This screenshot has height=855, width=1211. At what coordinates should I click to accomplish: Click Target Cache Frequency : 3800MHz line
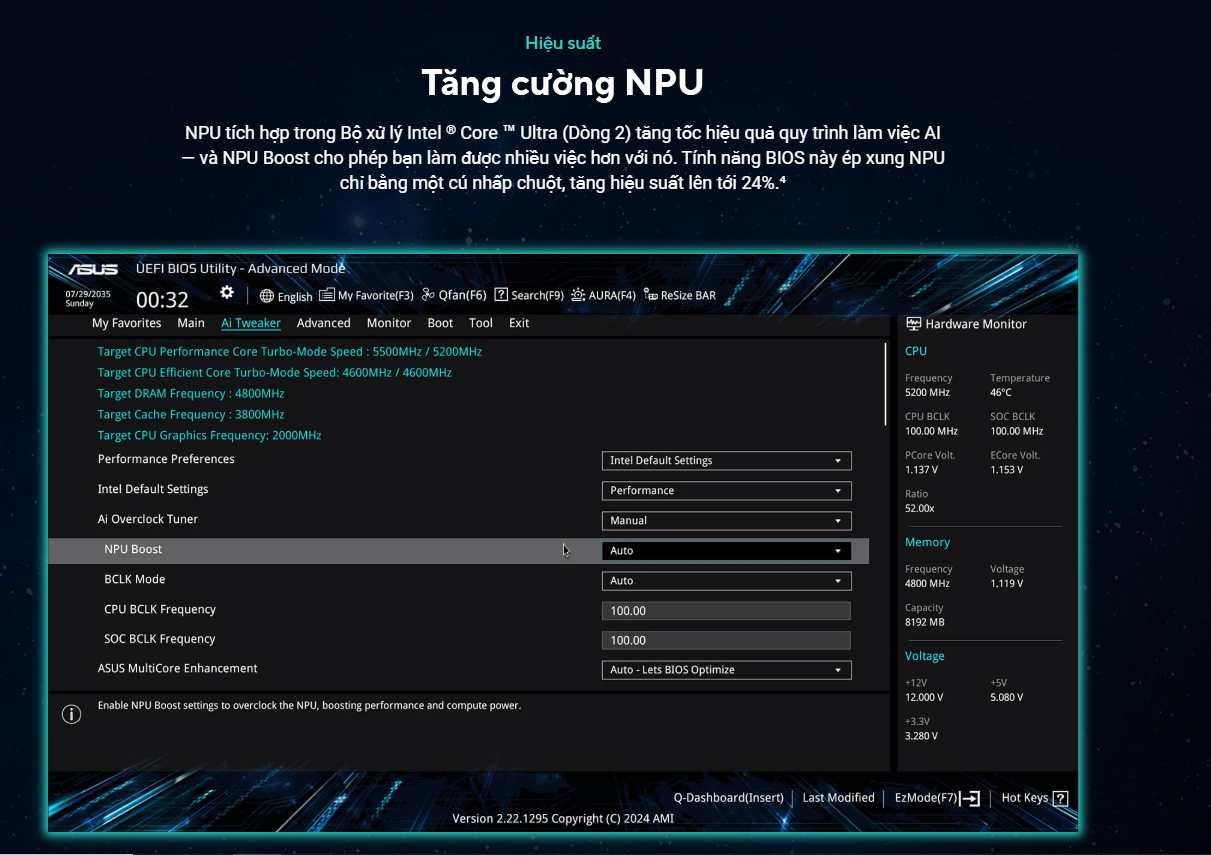[x=191, y=414]
